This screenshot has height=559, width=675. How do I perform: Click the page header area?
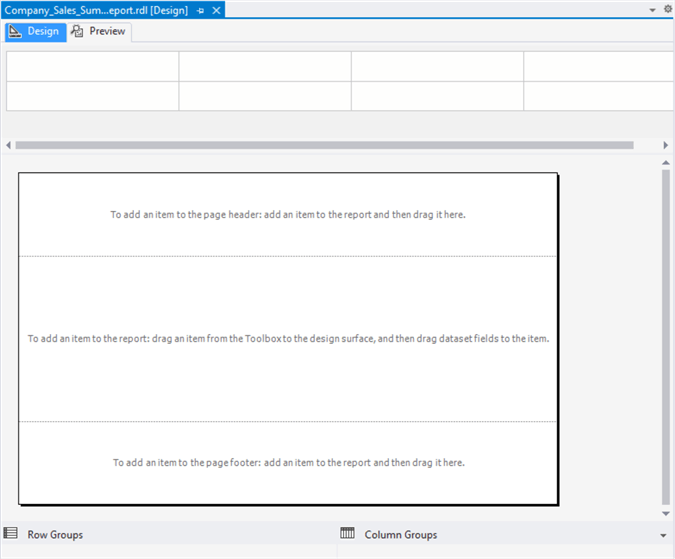[x=288, y=215]
